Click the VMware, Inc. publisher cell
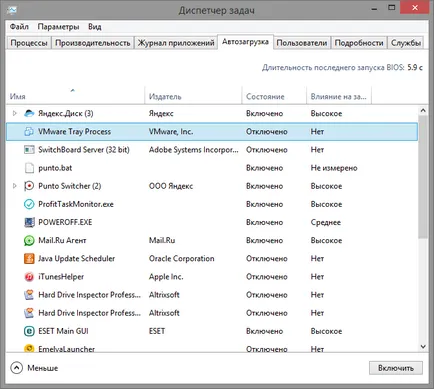 click(x=171, y=132)
